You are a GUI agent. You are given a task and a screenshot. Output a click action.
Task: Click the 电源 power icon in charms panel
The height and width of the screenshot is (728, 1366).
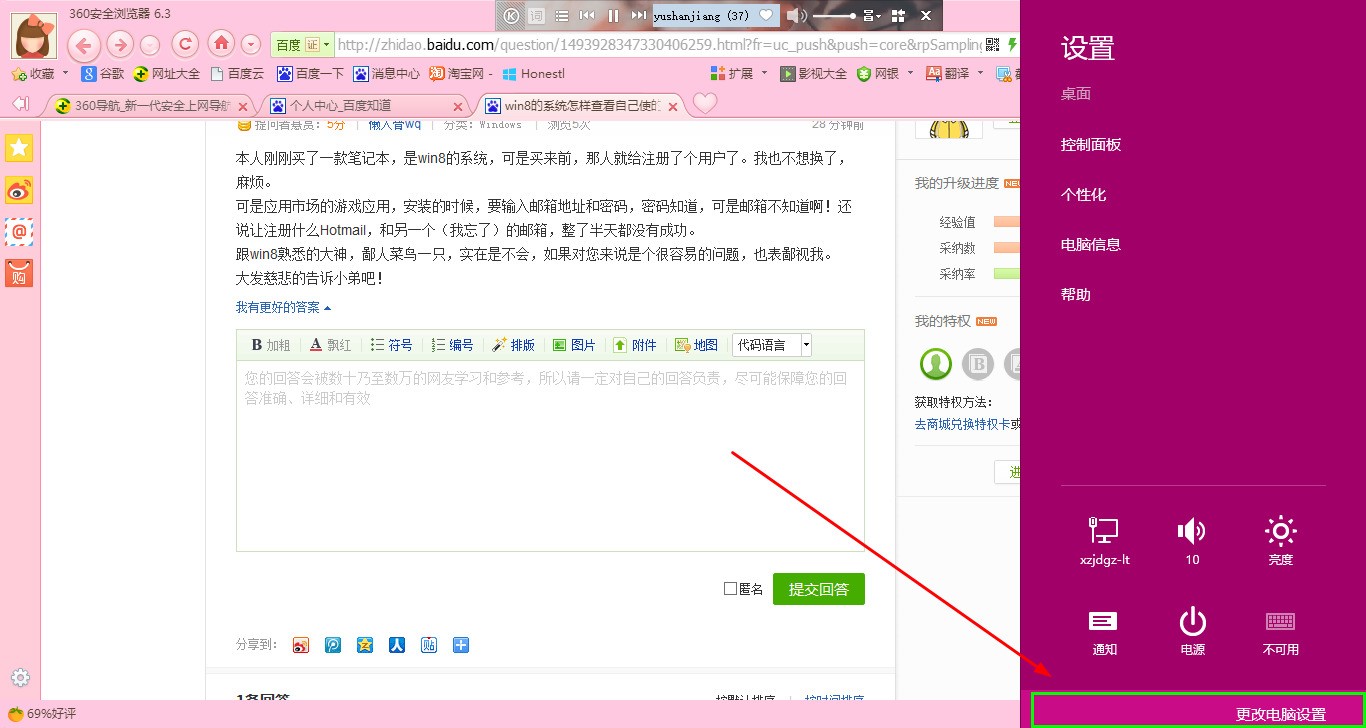[1192, 620]
